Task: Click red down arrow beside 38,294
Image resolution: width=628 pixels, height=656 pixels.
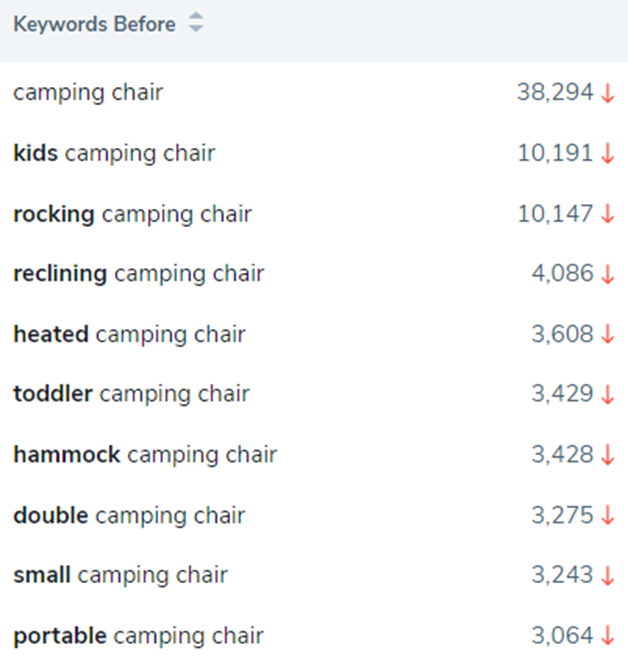Action: pos(608,94)
